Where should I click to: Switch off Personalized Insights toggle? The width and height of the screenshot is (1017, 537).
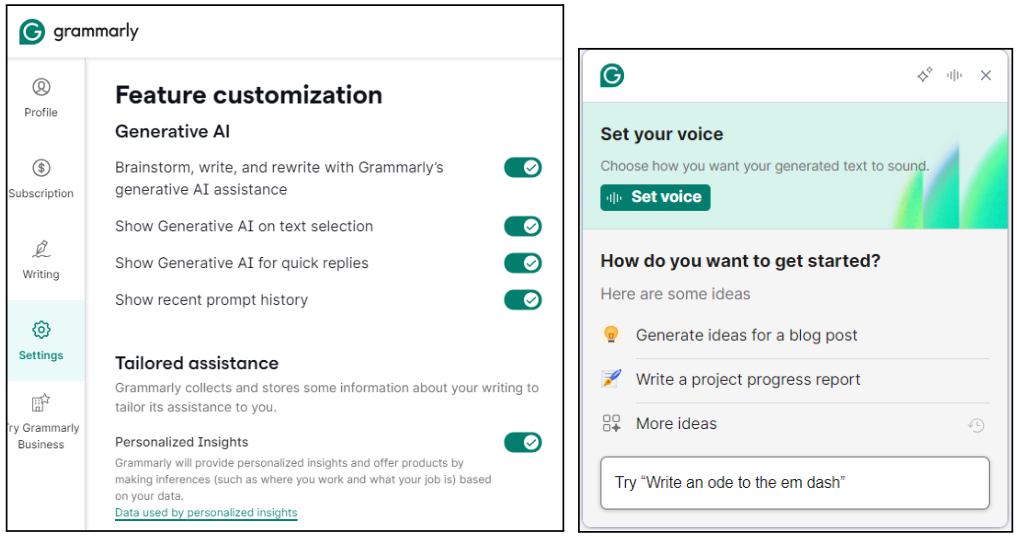coord(522,442)
